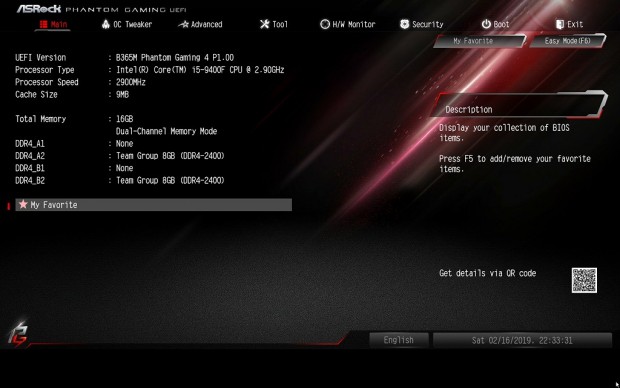This screenshot has height=388, width=620.
Task: Open the My Favorite menu row
Action: (x=153, y=204)
